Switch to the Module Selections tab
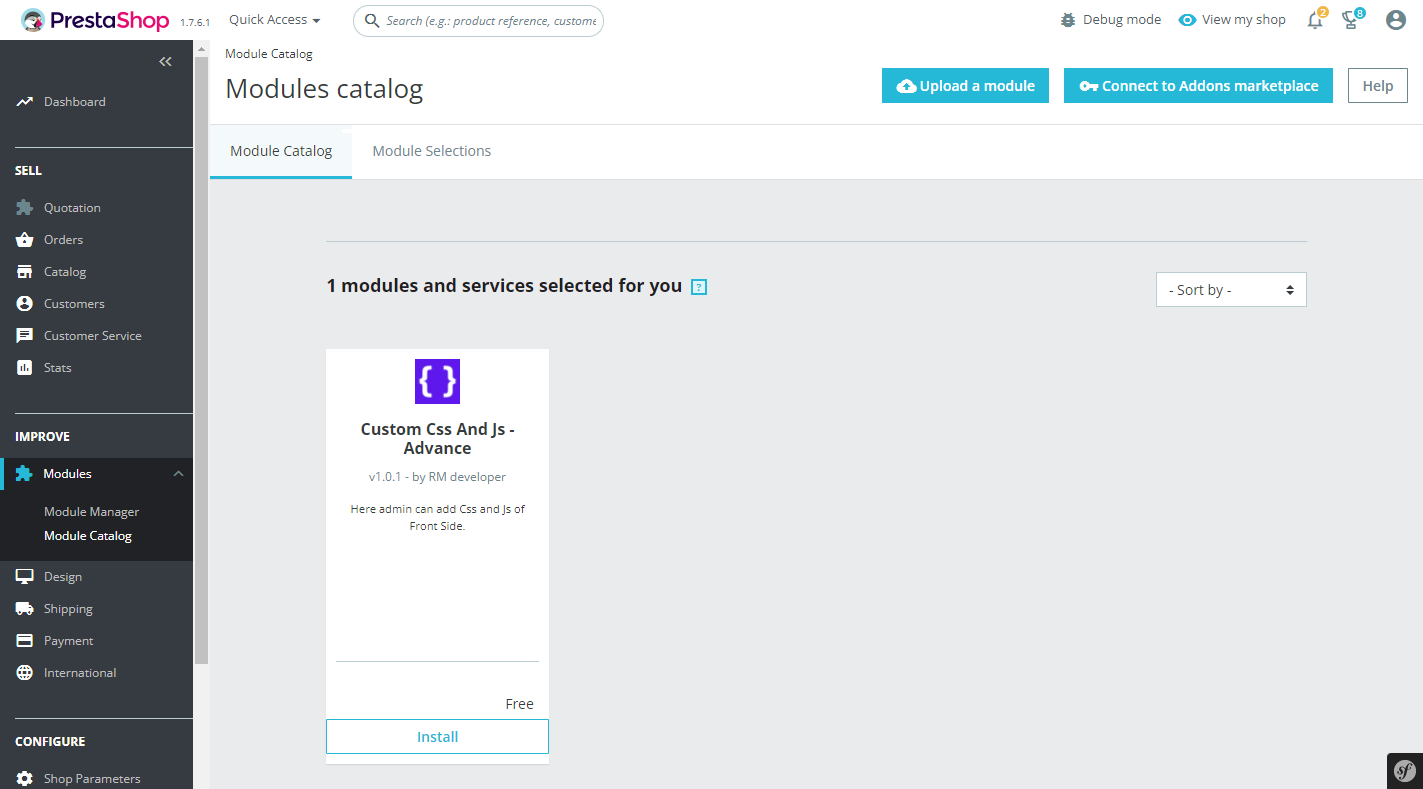This screenshot has width=1423, height=789. 432,152
